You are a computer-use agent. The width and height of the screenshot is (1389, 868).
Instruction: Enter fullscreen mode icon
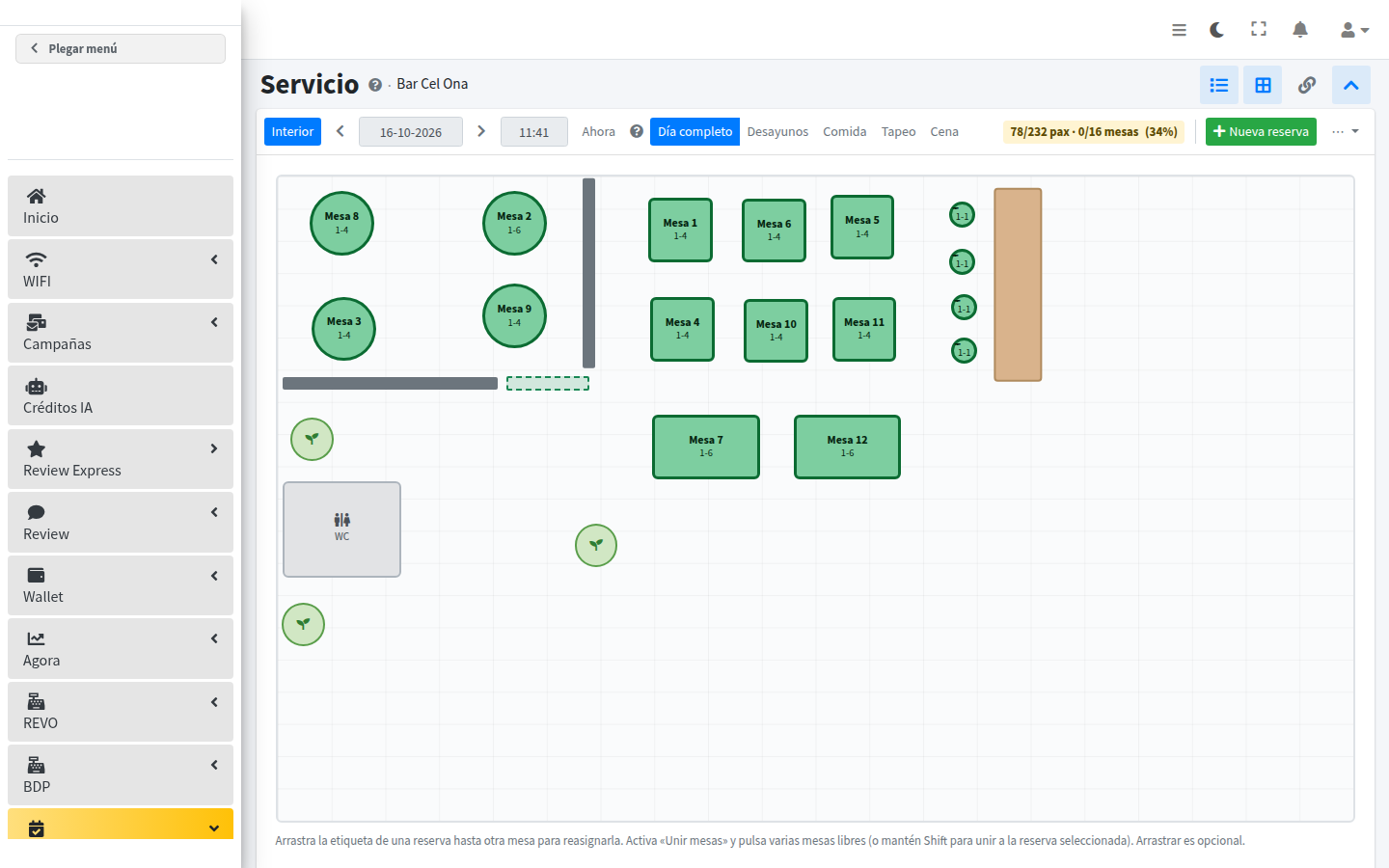pyautogui.click(x=1259, y=29)
